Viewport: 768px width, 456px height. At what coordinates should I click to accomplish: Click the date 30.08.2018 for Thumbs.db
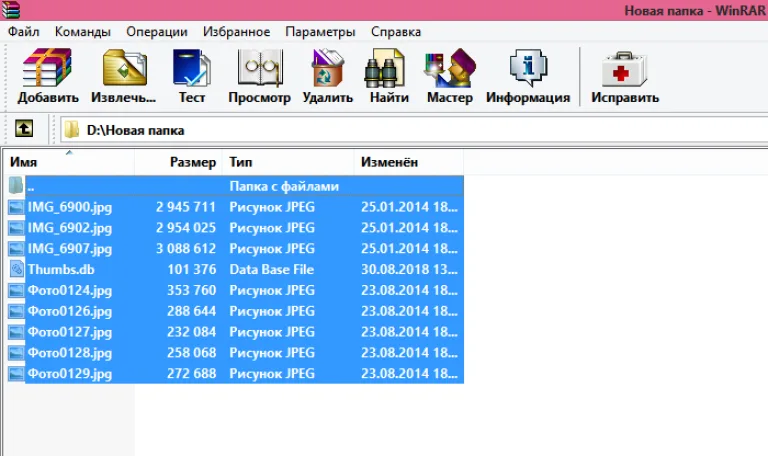(409, 269)
